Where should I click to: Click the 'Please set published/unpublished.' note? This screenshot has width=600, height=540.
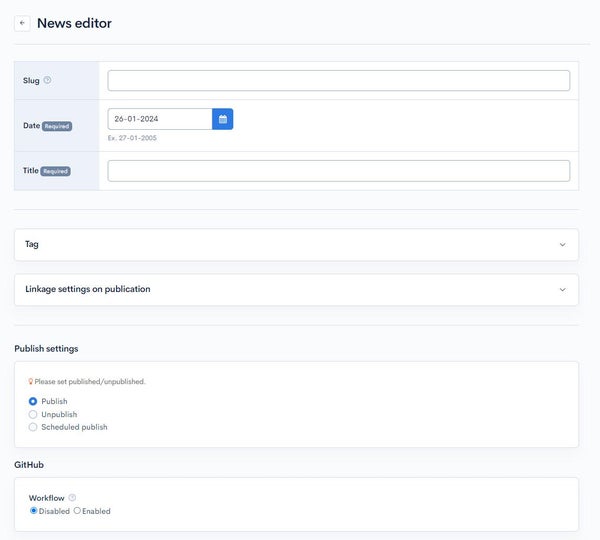90,382
